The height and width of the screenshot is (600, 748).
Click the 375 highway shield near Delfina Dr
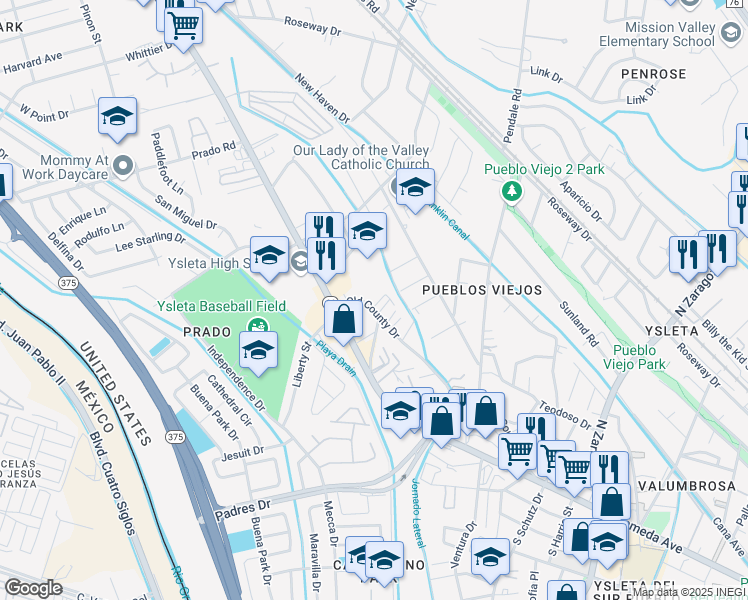coord(68,283)
